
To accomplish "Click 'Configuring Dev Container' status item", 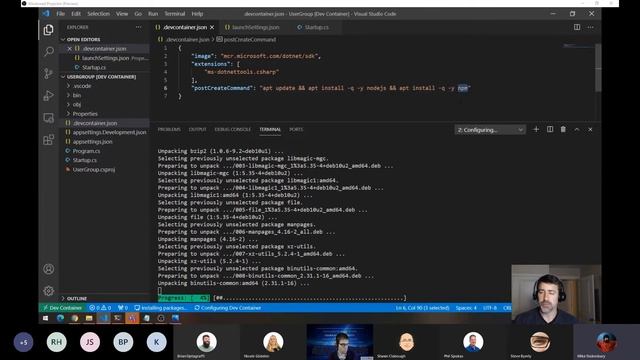I will click(227, 308).
